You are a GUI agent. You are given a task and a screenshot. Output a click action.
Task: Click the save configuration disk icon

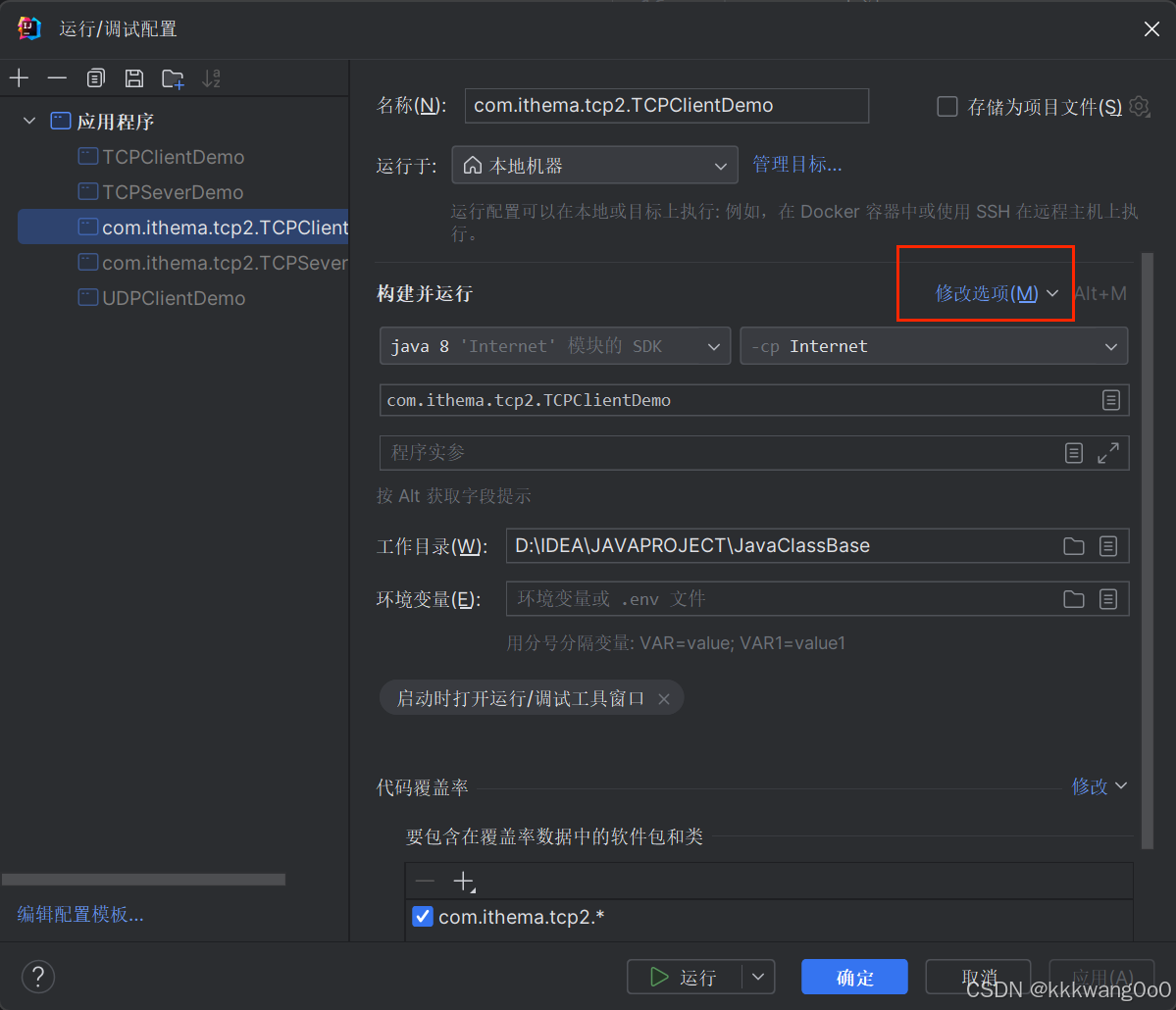(134, 78)
